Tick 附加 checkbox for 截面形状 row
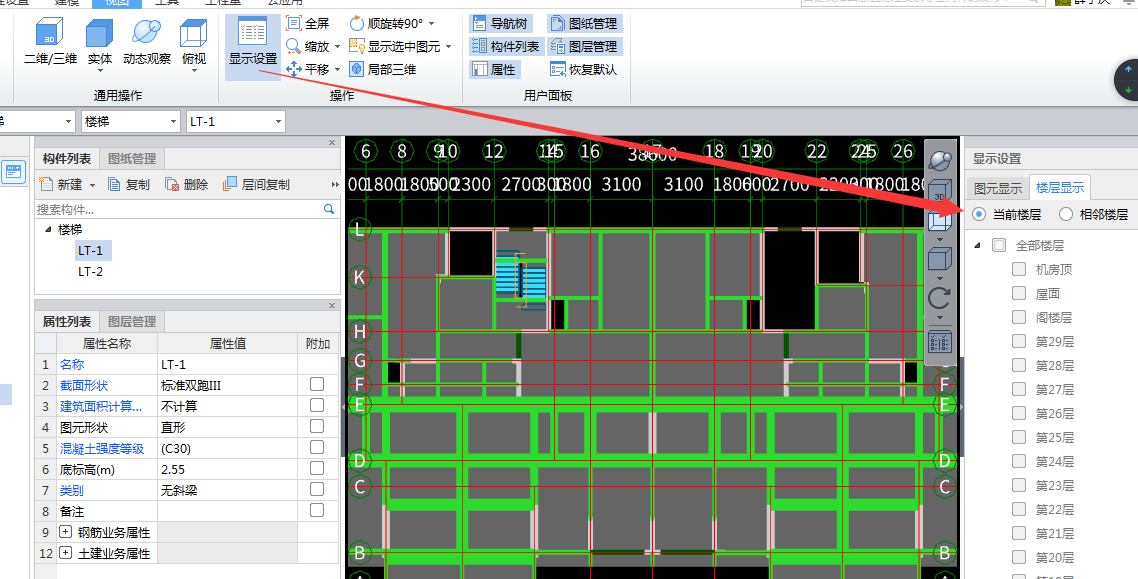The width and height of the screenshot is (1138, 579). point(317,384)
